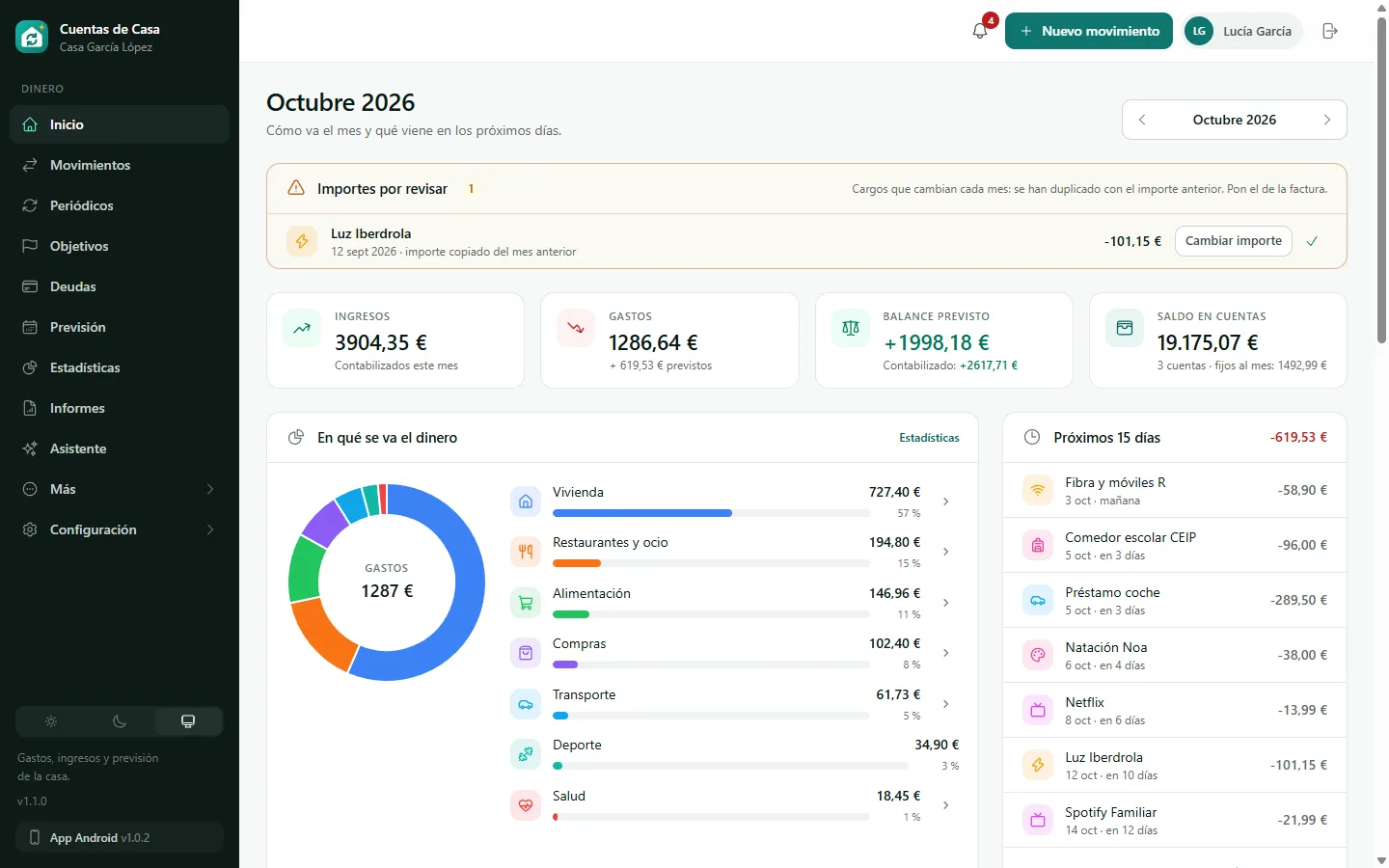Screen dimensions: 1389x868
Task: Click Cambiar importe button
Action: [x=1234, y=241]
